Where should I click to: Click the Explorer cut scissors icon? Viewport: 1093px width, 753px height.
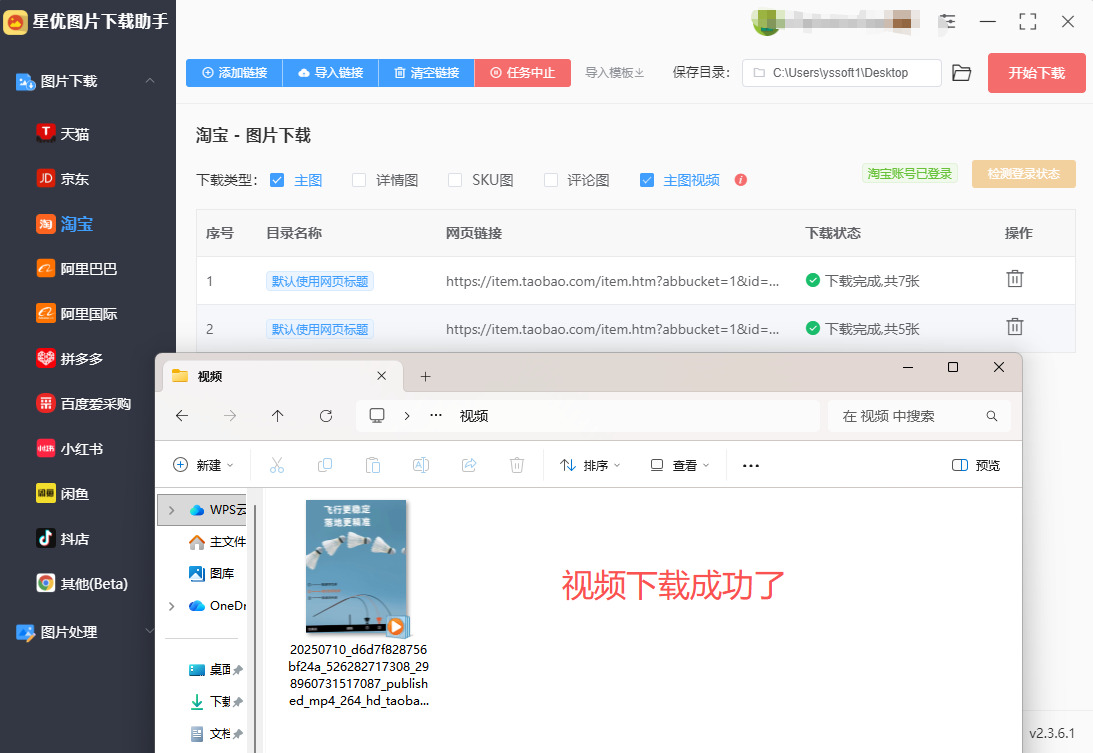pyautogui.click(x=277, y=465)
